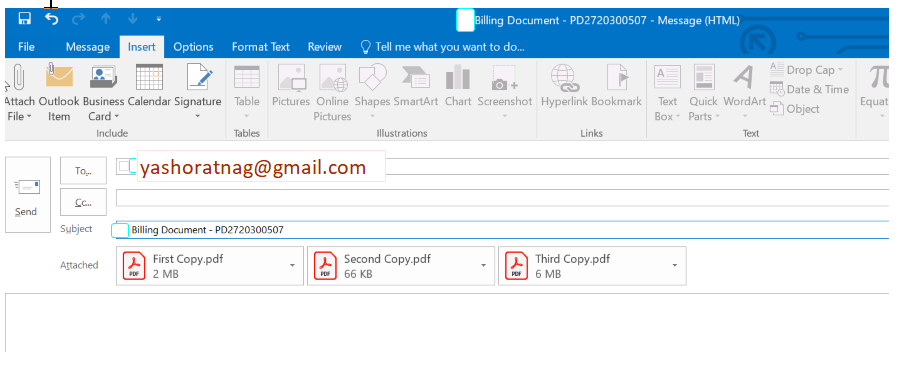
Task: Insert a Calendar
Action: (x=149, y=86)
